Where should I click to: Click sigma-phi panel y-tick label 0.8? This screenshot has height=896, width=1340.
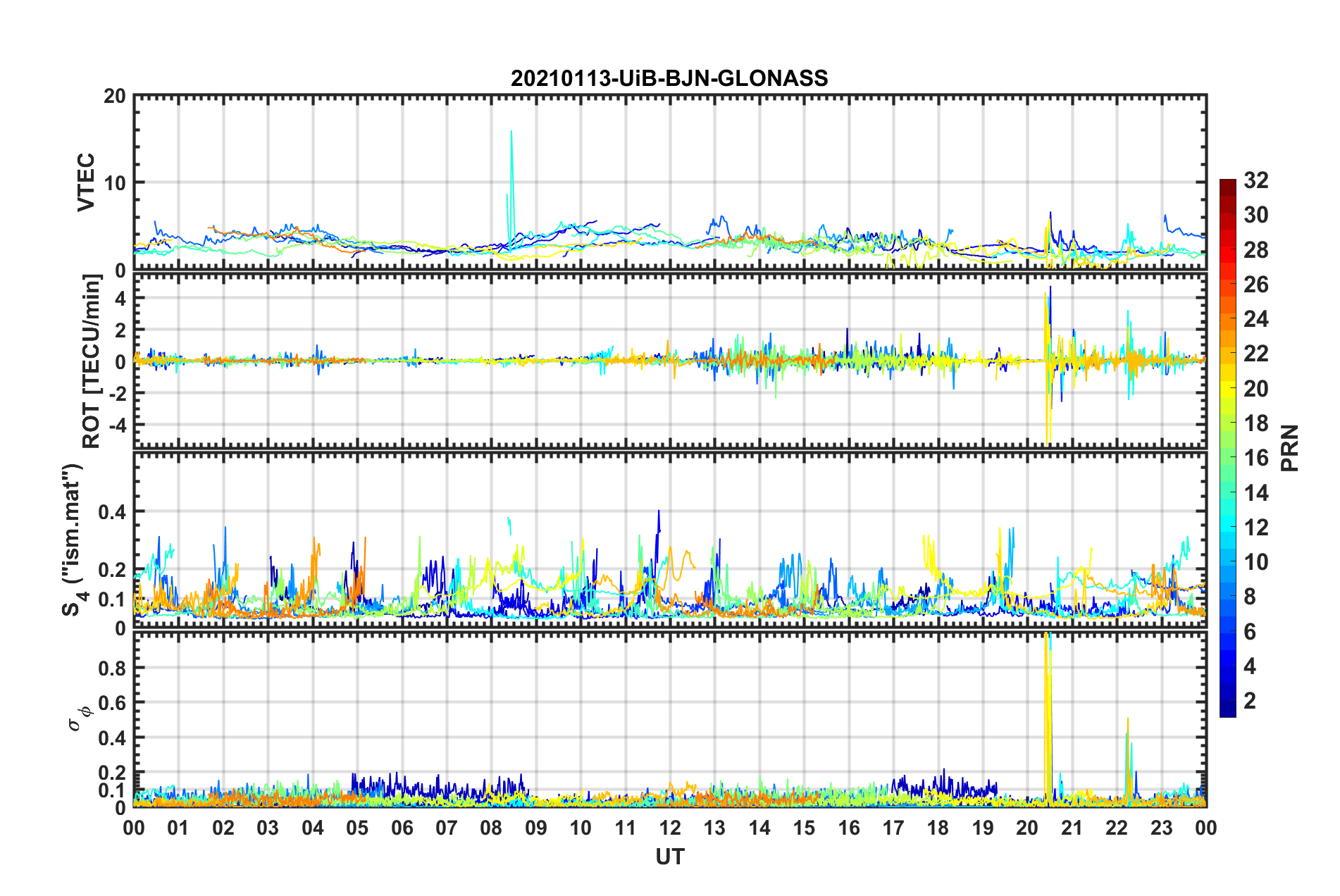pyautogui.click(x=112, y=668)
